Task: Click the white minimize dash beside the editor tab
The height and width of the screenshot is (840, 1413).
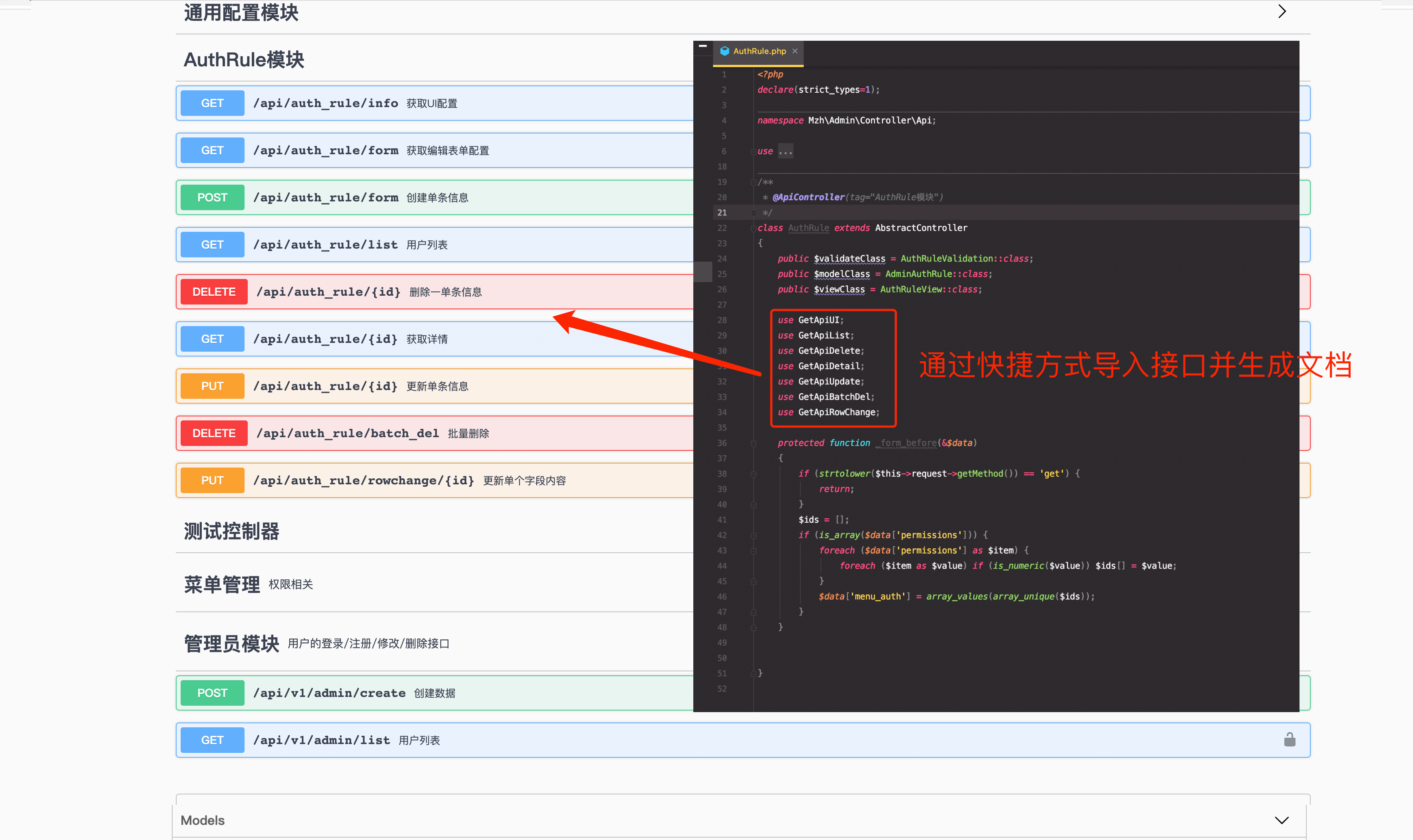Action: (x=702, y=46)
